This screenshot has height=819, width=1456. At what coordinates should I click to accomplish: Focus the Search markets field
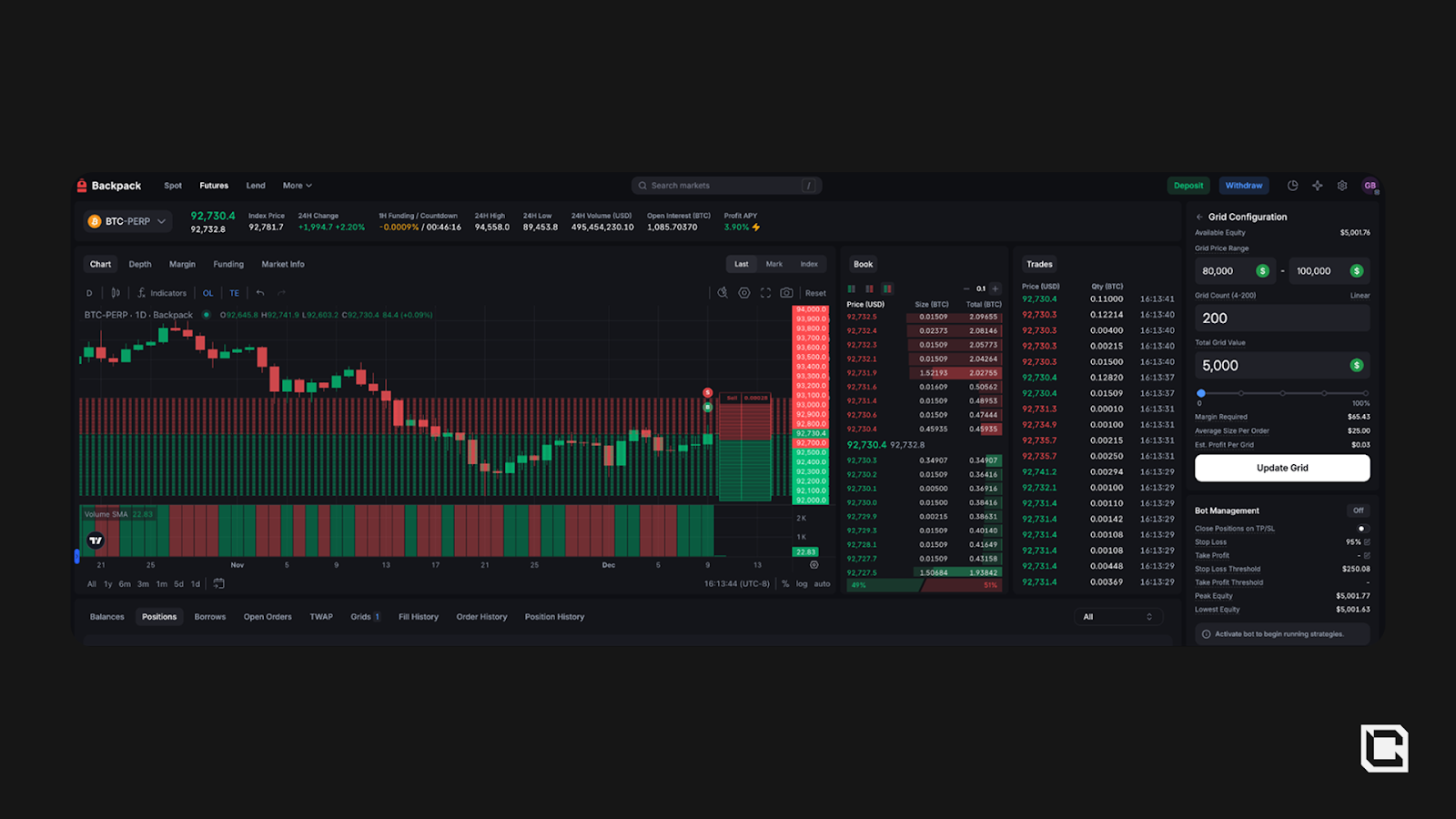[x=726, y=186]
